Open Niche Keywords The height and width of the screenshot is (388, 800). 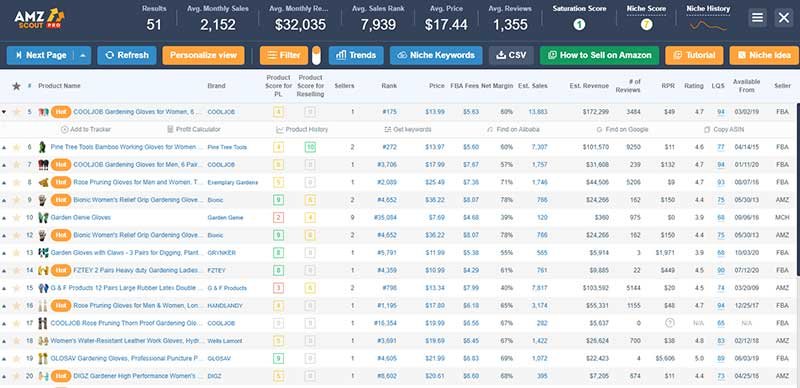click(x=436, y=55)
